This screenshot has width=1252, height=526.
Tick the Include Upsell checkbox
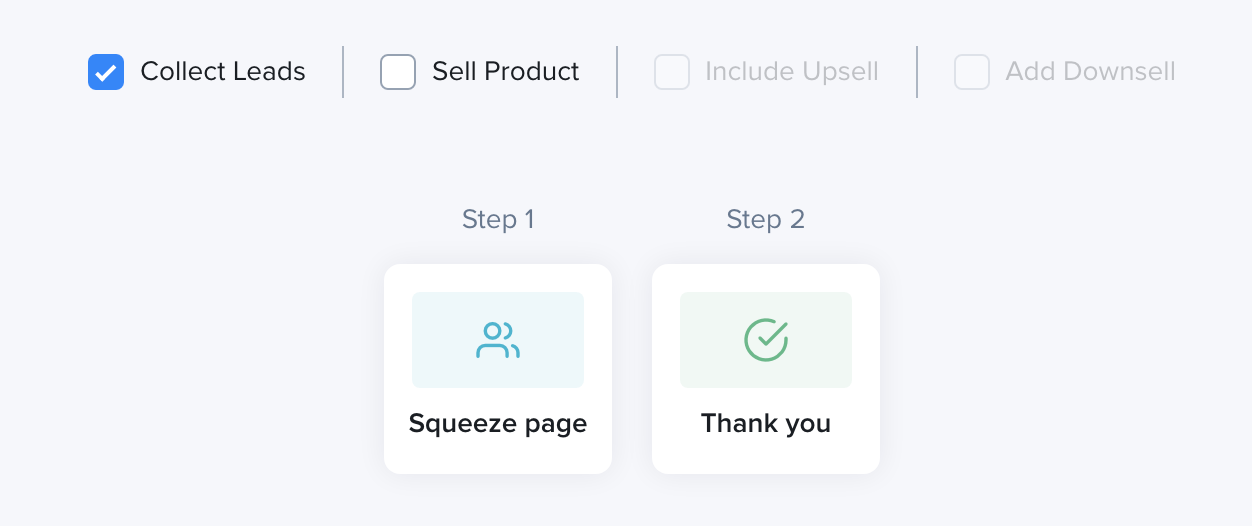[672, 72]
